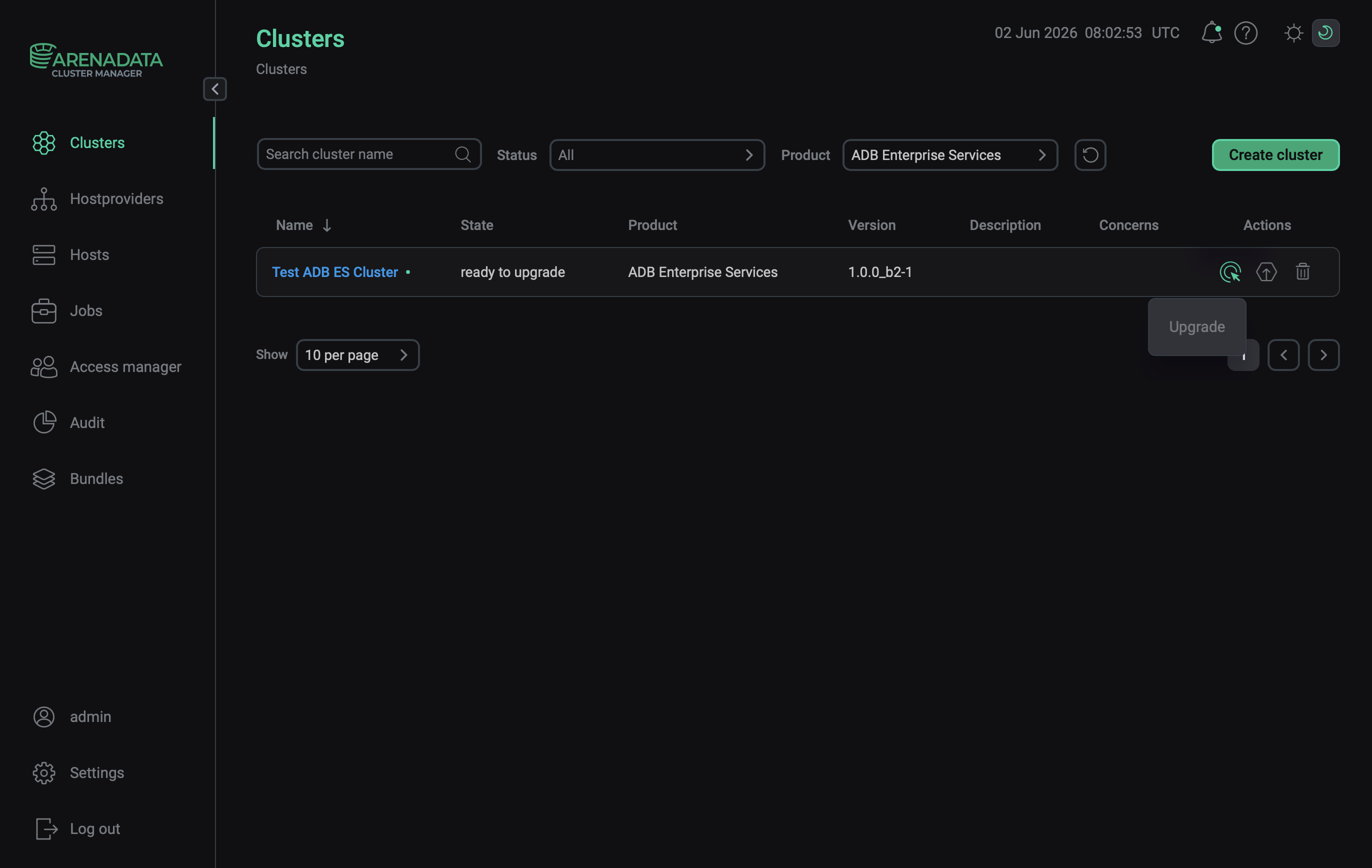Click the Clusters flower icon

44,142
